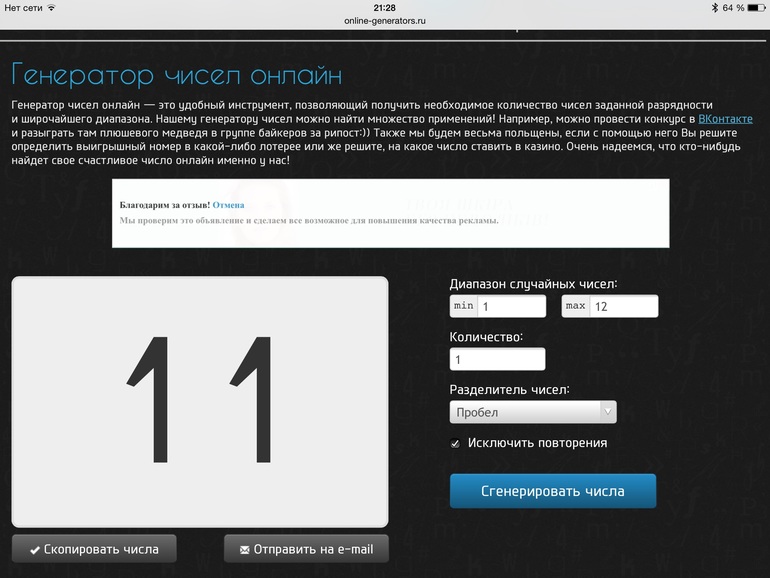Tap the Bluetooth icon in status bar
The image size is (770, 578).
click(714, 7)
